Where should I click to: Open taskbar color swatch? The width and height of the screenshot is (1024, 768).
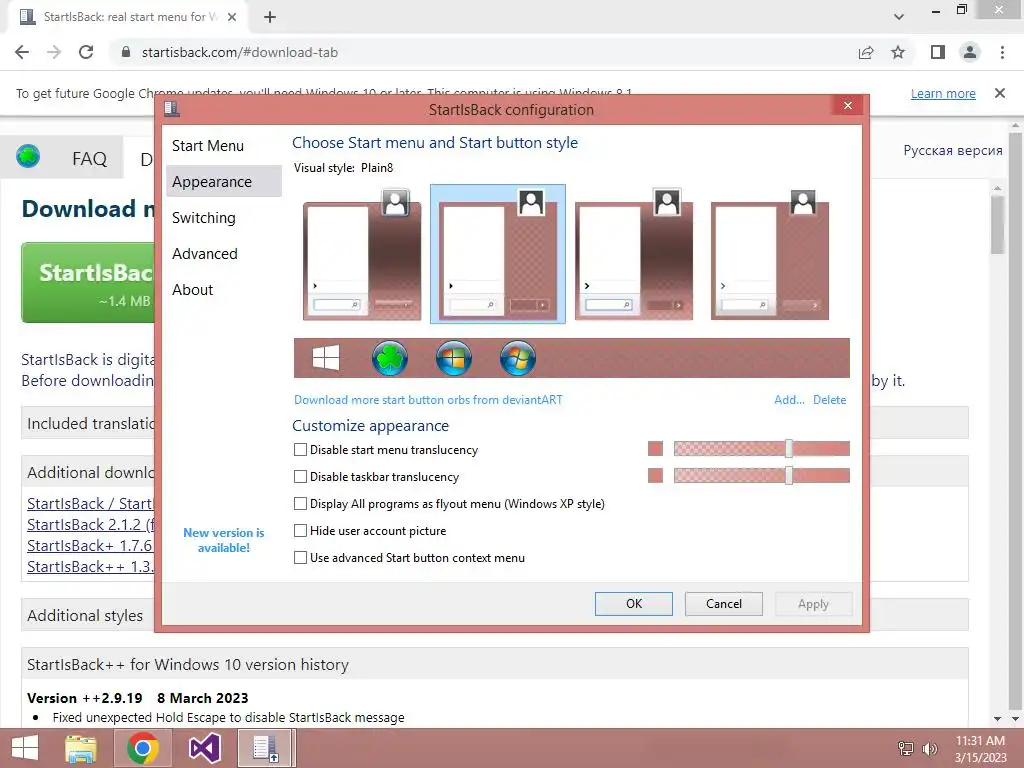pos(655,475)
